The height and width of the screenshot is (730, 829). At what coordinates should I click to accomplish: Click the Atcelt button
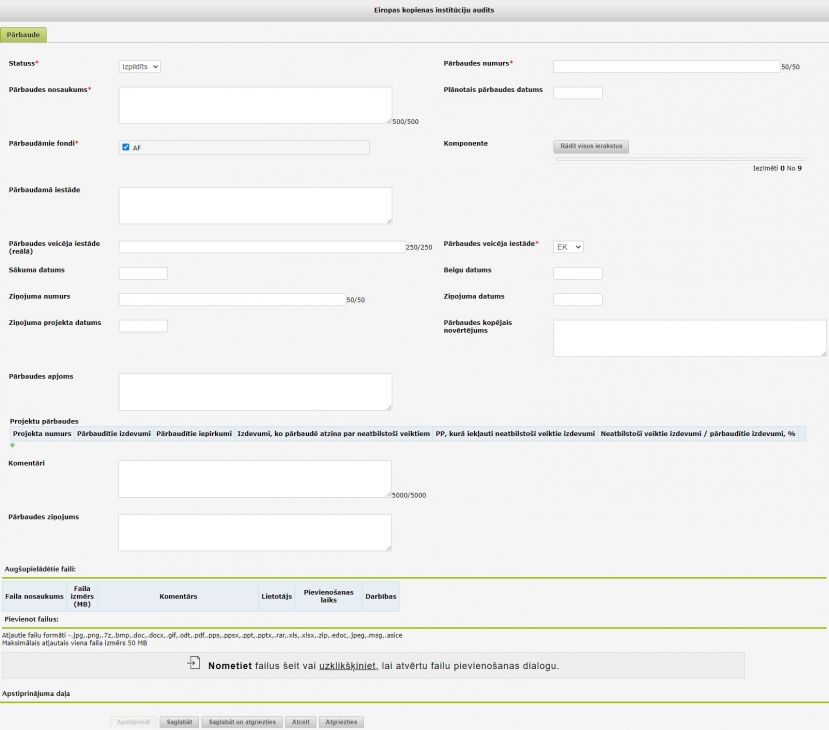(298, 721)
